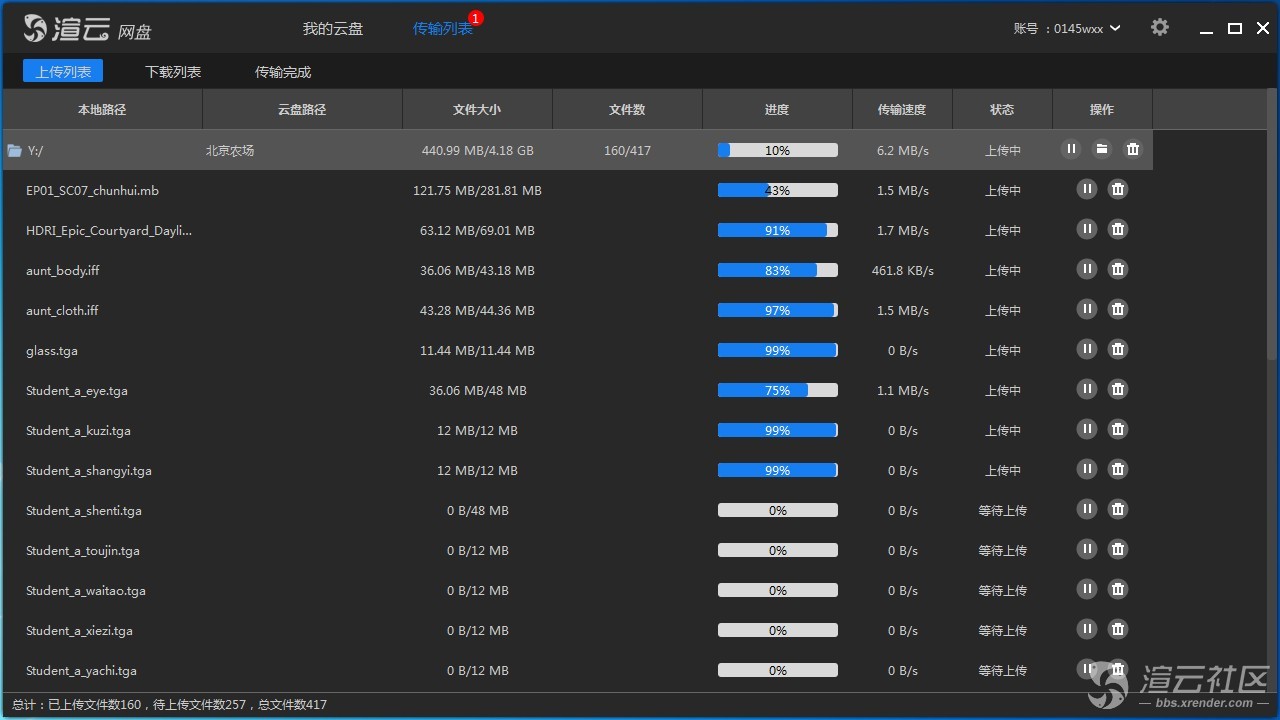Viewport: 1280px width, 720px height.
Task: Sort by 文件大小 column header
Action: [x=477, y=110]
